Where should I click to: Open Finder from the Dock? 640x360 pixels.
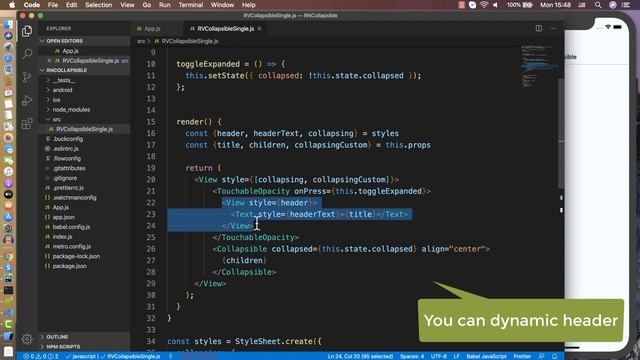pyautogui.click(x=8, y=24)
